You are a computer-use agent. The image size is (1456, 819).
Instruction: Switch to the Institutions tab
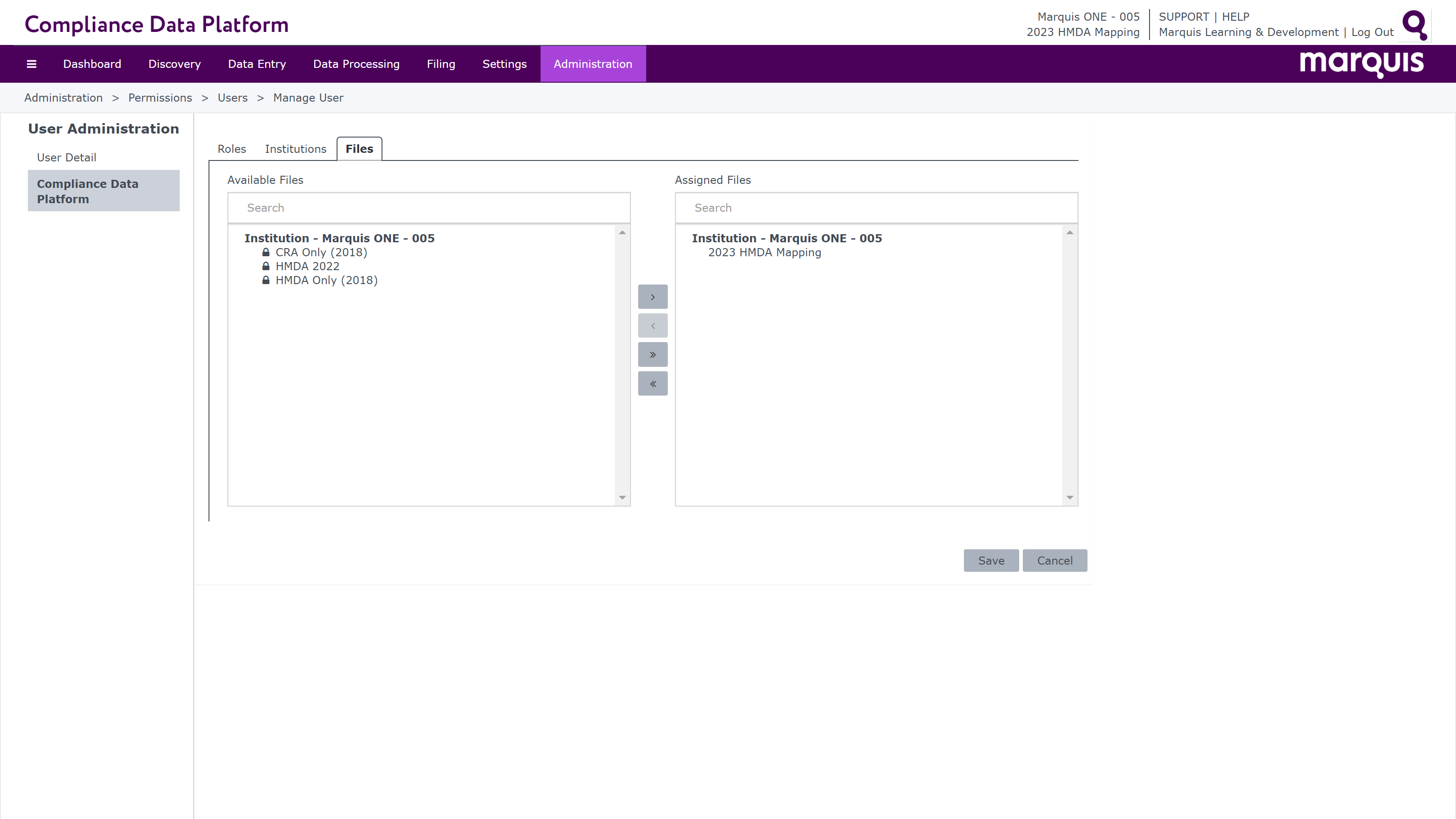coord(296,149)
